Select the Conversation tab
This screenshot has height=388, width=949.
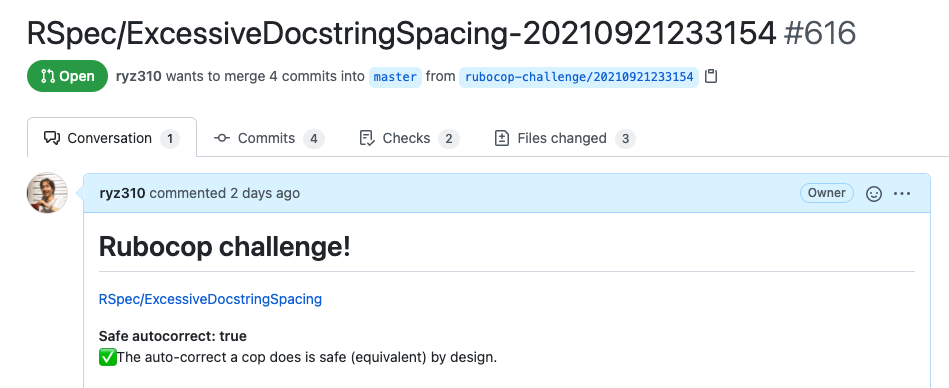[112, 137]
